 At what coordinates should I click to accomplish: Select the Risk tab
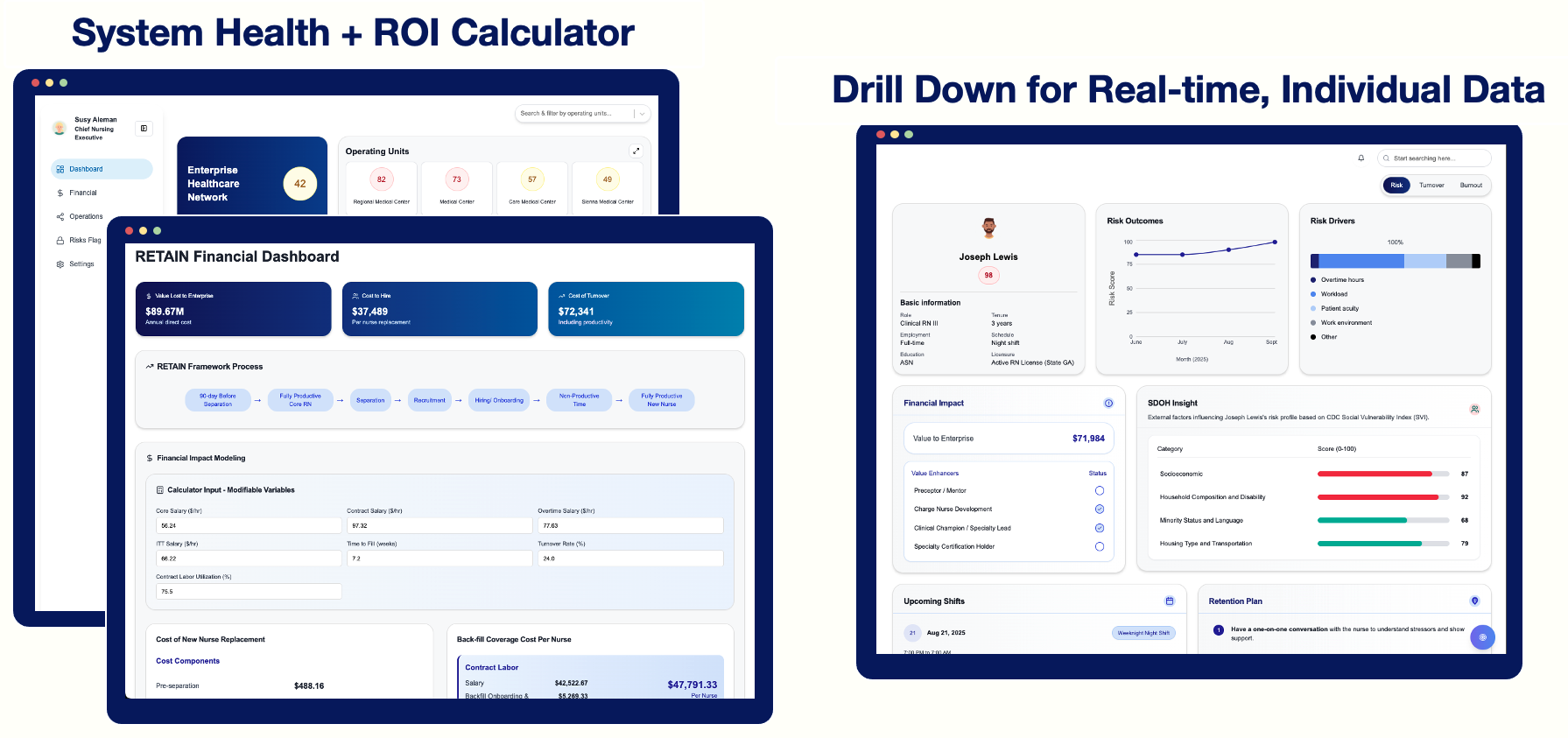(1396, 186)
